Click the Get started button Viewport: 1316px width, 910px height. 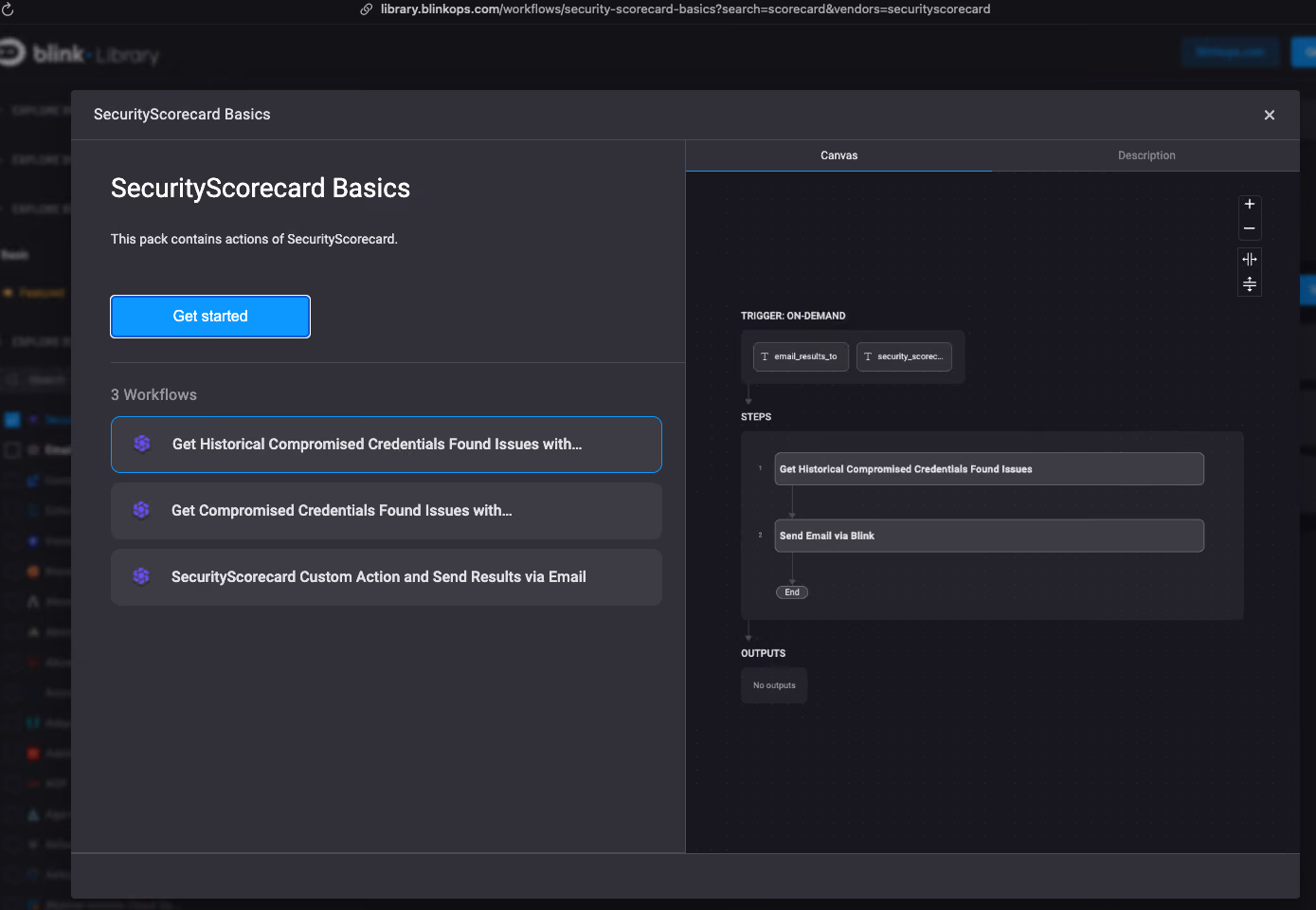click(210, 317)
